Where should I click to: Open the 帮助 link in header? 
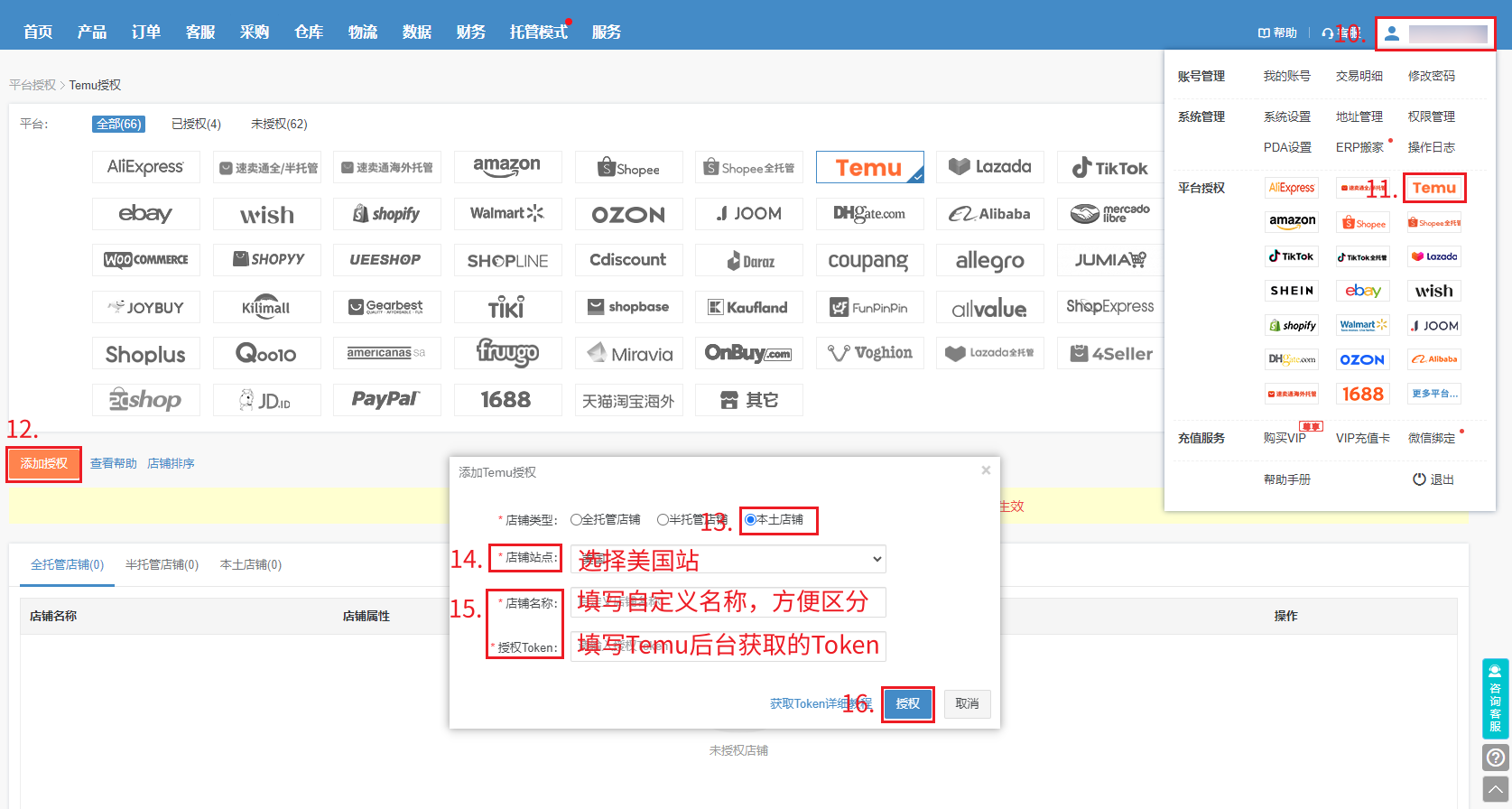click(1277, 33)
